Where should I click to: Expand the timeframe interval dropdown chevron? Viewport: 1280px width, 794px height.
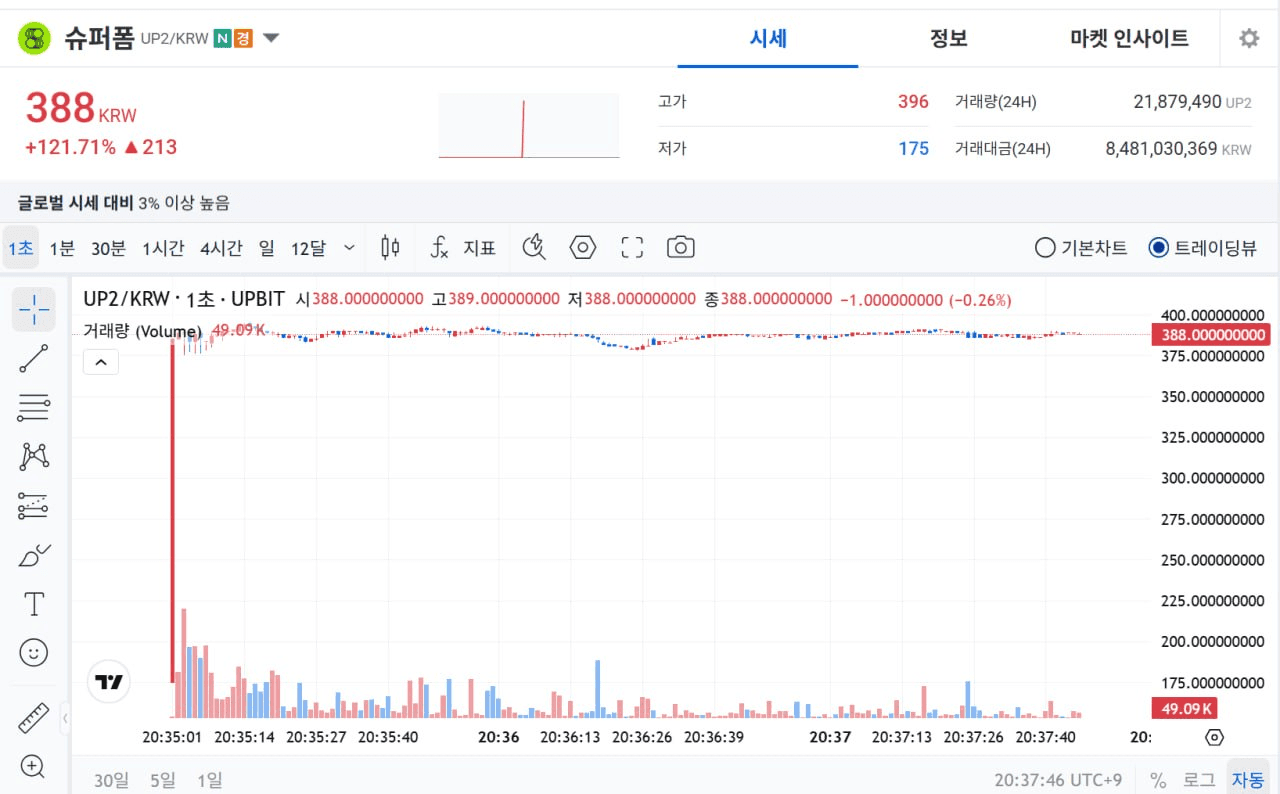(349, 247)
